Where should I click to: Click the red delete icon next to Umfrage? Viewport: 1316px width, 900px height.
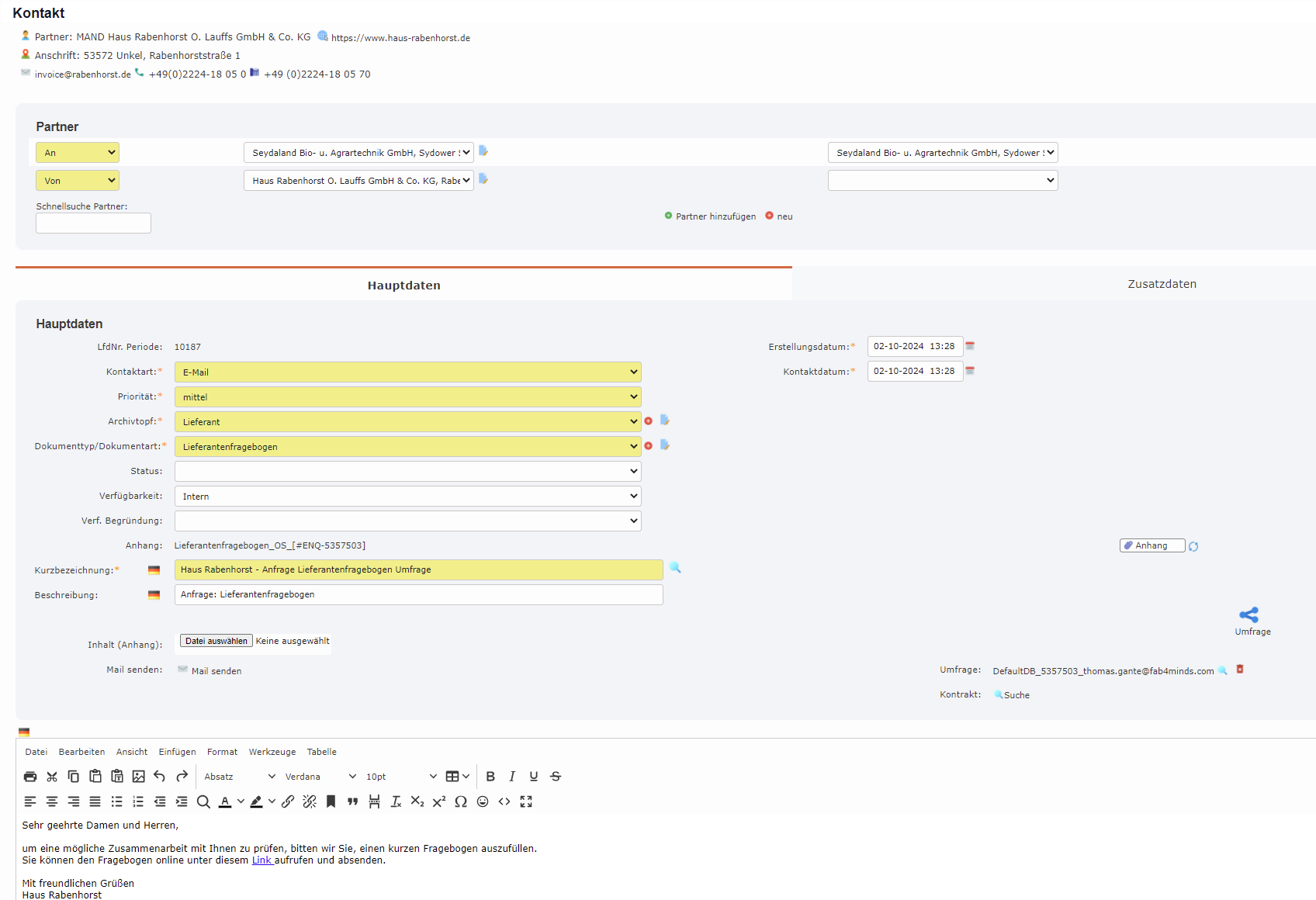(1239, 670)
